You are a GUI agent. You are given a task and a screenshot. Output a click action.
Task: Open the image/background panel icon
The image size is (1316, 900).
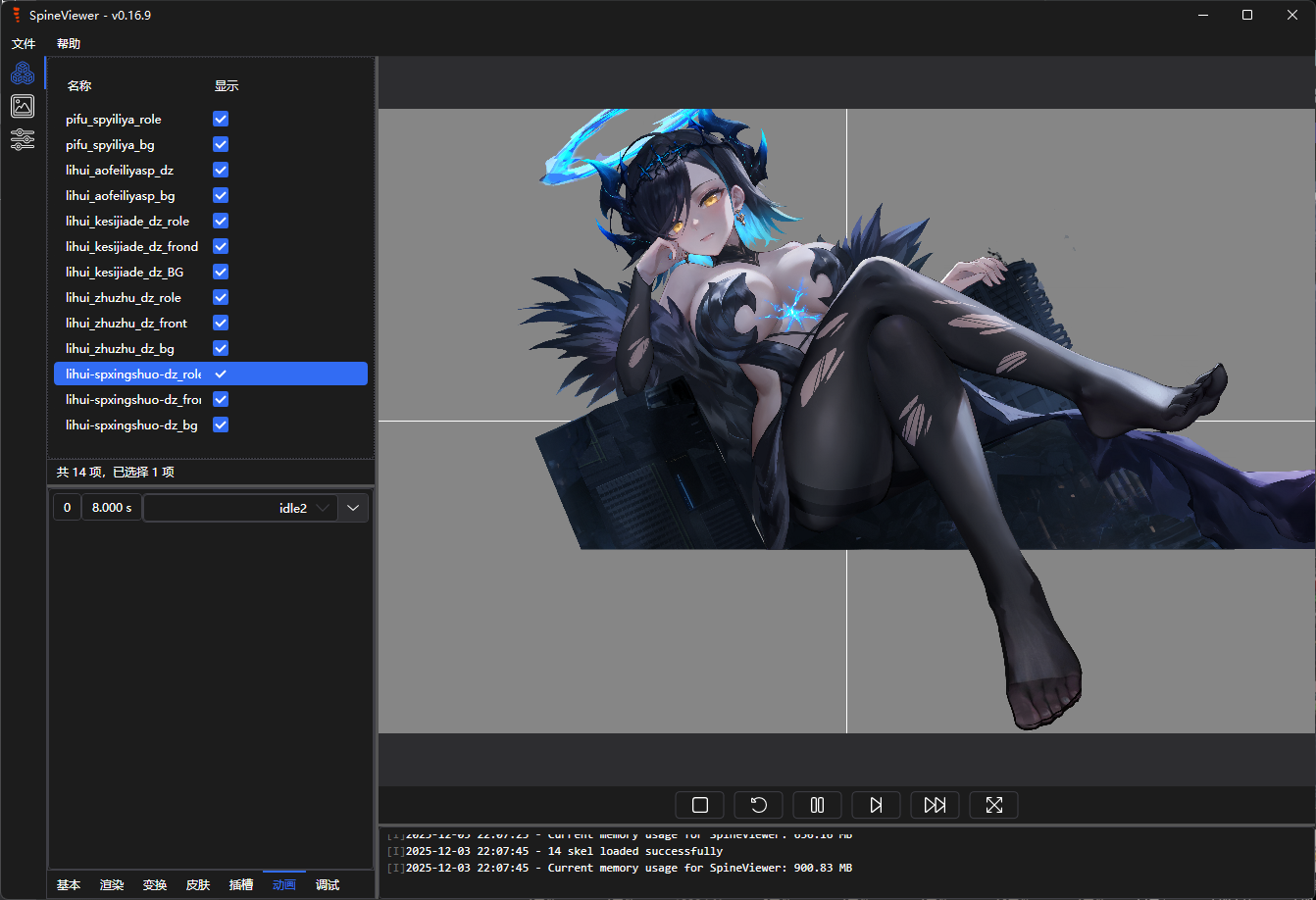pos(23,106)
